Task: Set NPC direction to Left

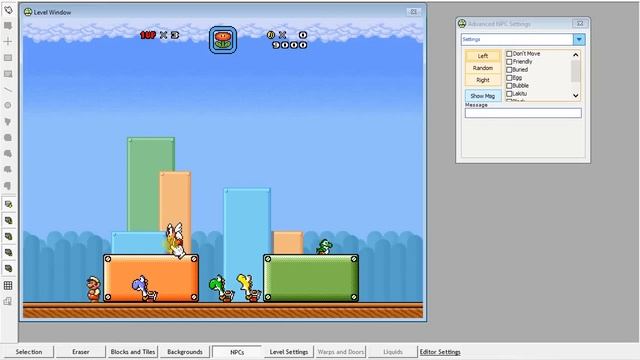Action: click(483, 56)
